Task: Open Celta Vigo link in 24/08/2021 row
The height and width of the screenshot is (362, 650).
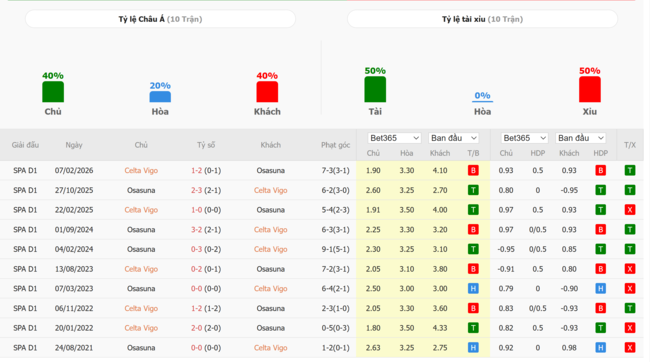Action: [270, 348]
